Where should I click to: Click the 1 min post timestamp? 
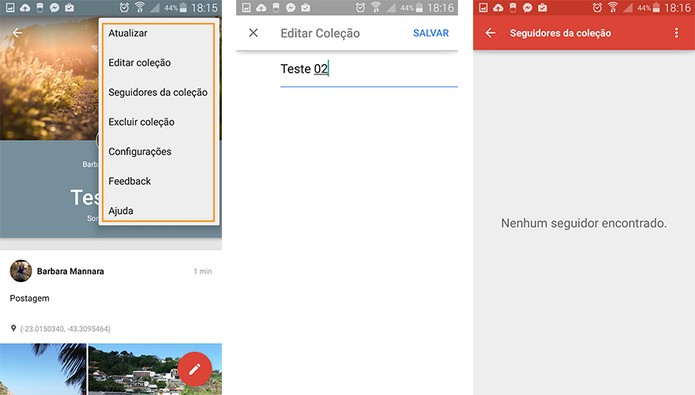pos(203,271)
